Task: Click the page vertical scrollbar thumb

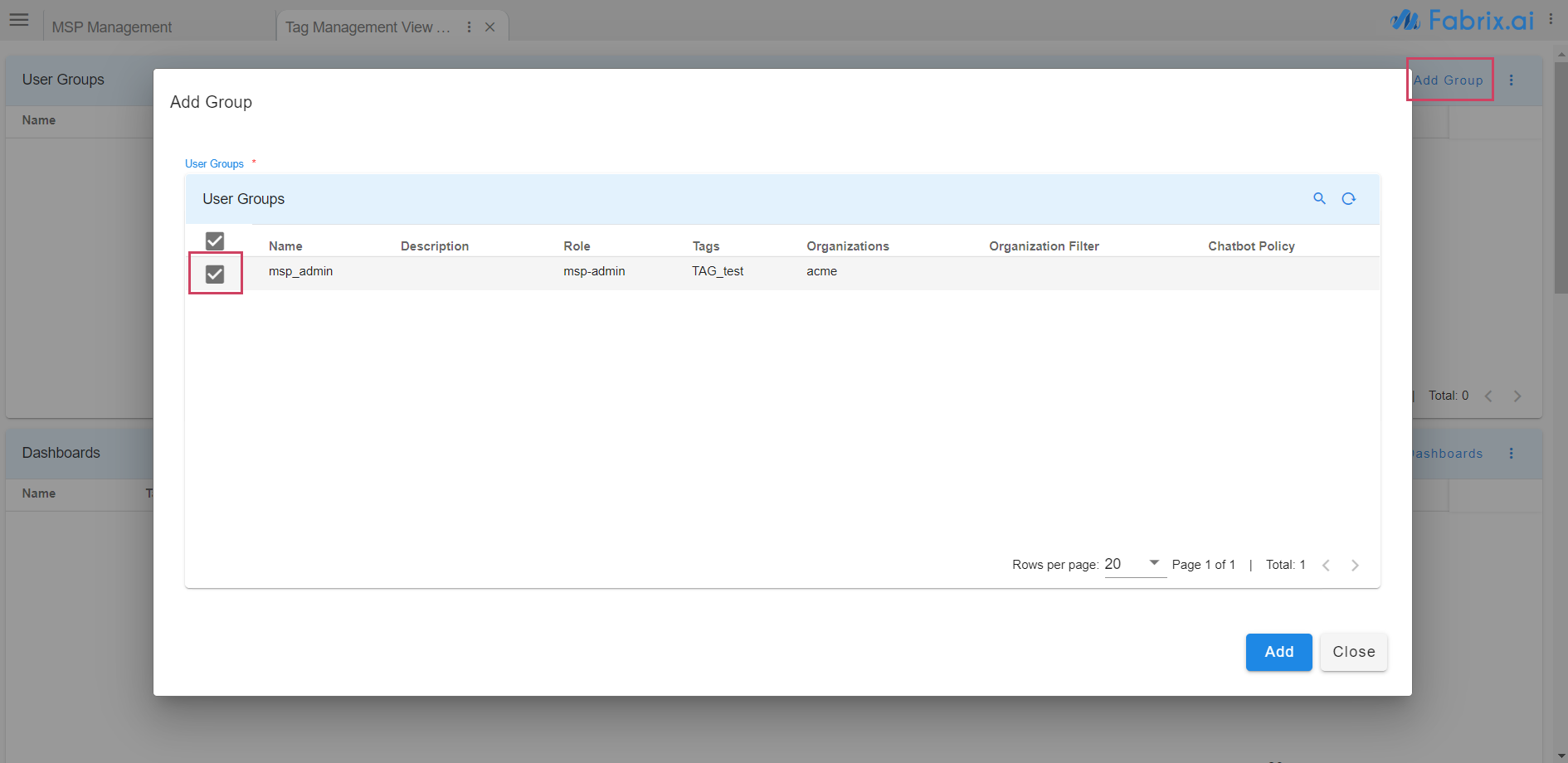Action: (x=1561, y=177)
